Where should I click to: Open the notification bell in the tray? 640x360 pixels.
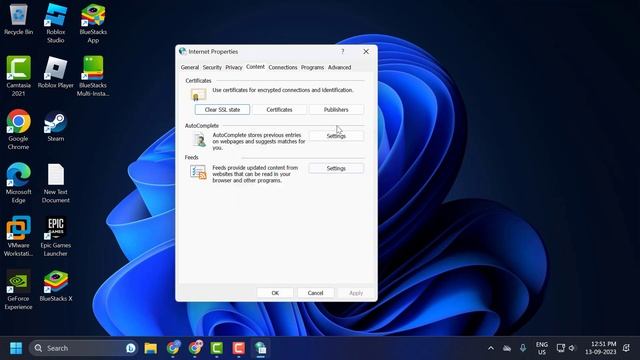coord(626,348)
